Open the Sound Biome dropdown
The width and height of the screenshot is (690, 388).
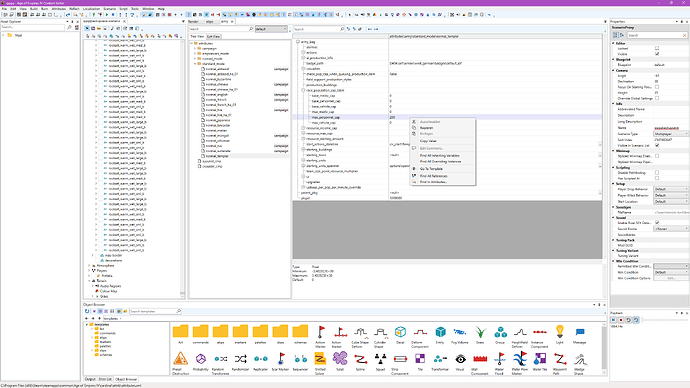click(x=671, y=229)
